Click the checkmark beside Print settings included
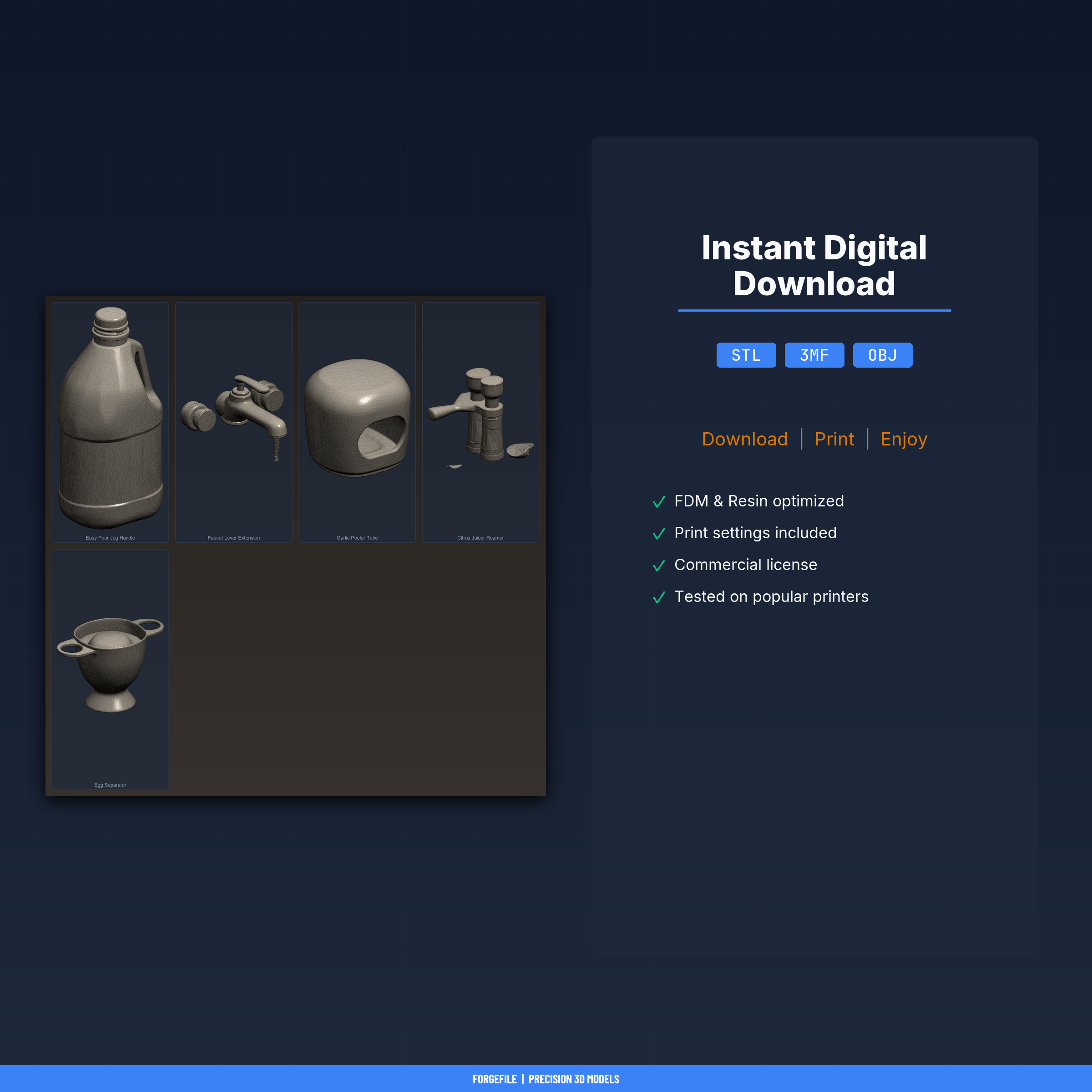Viewport: 1092px width, 1092px height. pos(658,533)
